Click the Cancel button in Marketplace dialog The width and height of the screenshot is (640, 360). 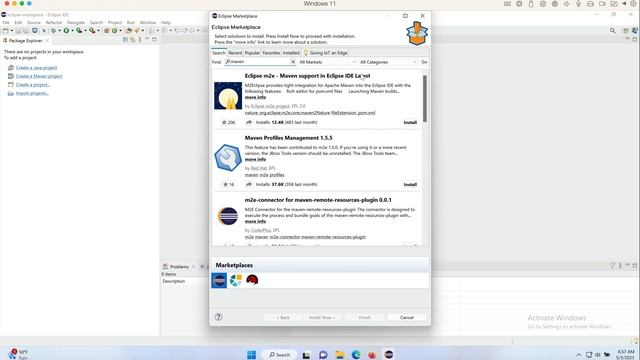tap(407, 317)
